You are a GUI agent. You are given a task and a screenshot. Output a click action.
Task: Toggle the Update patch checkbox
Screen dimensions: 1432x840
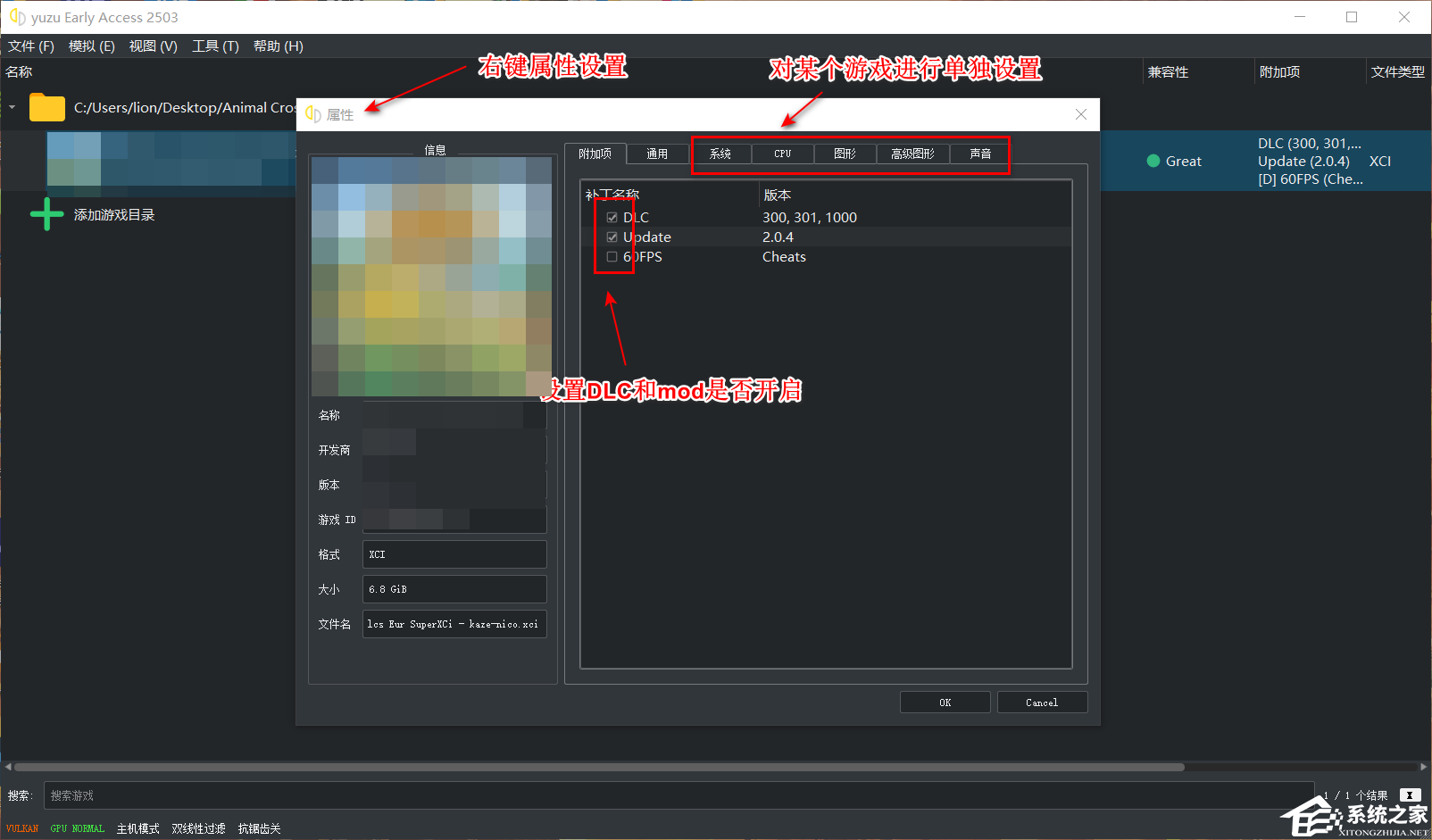[612, 237]
